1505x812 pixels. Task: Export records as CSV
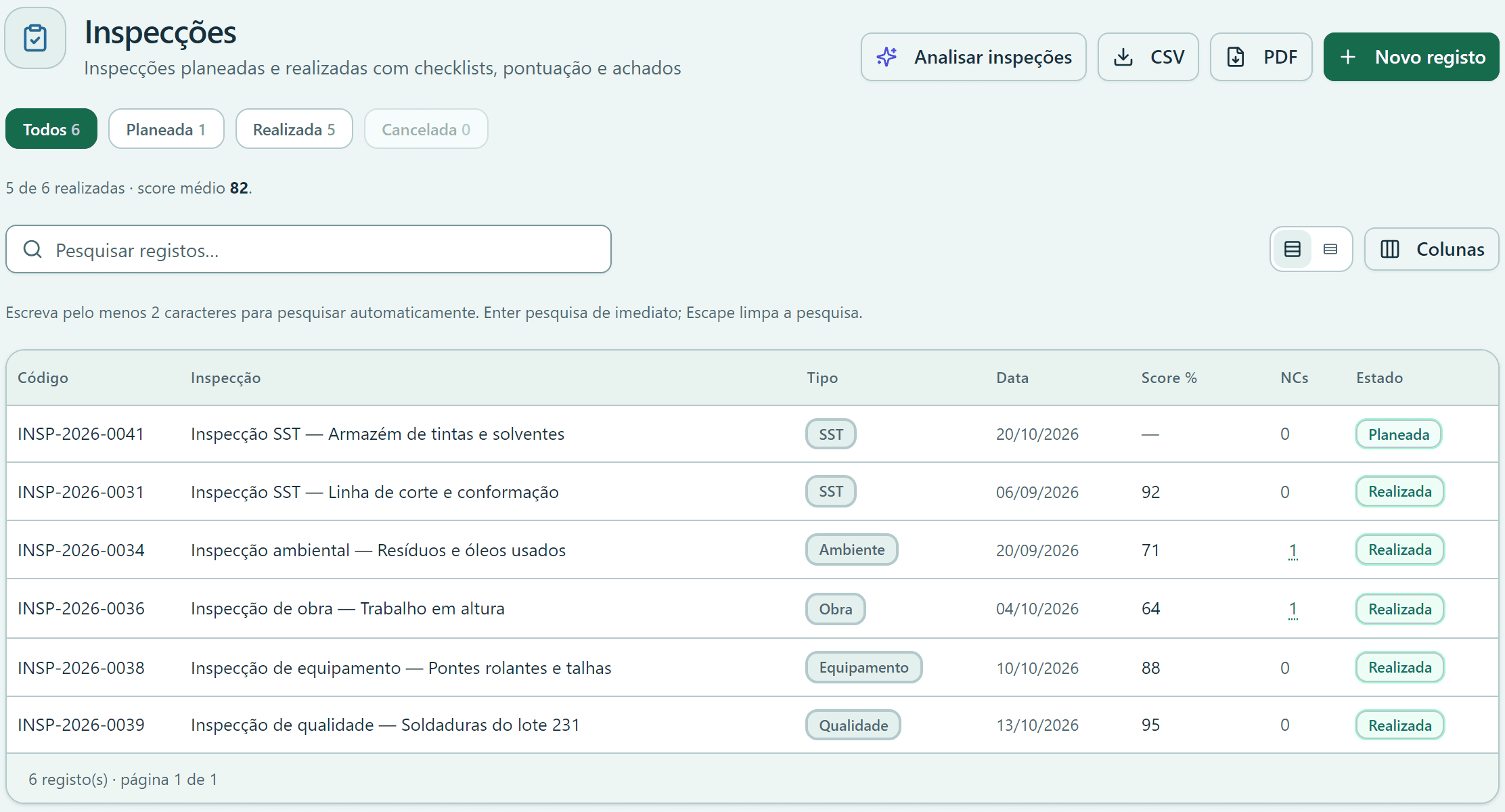1148,57
